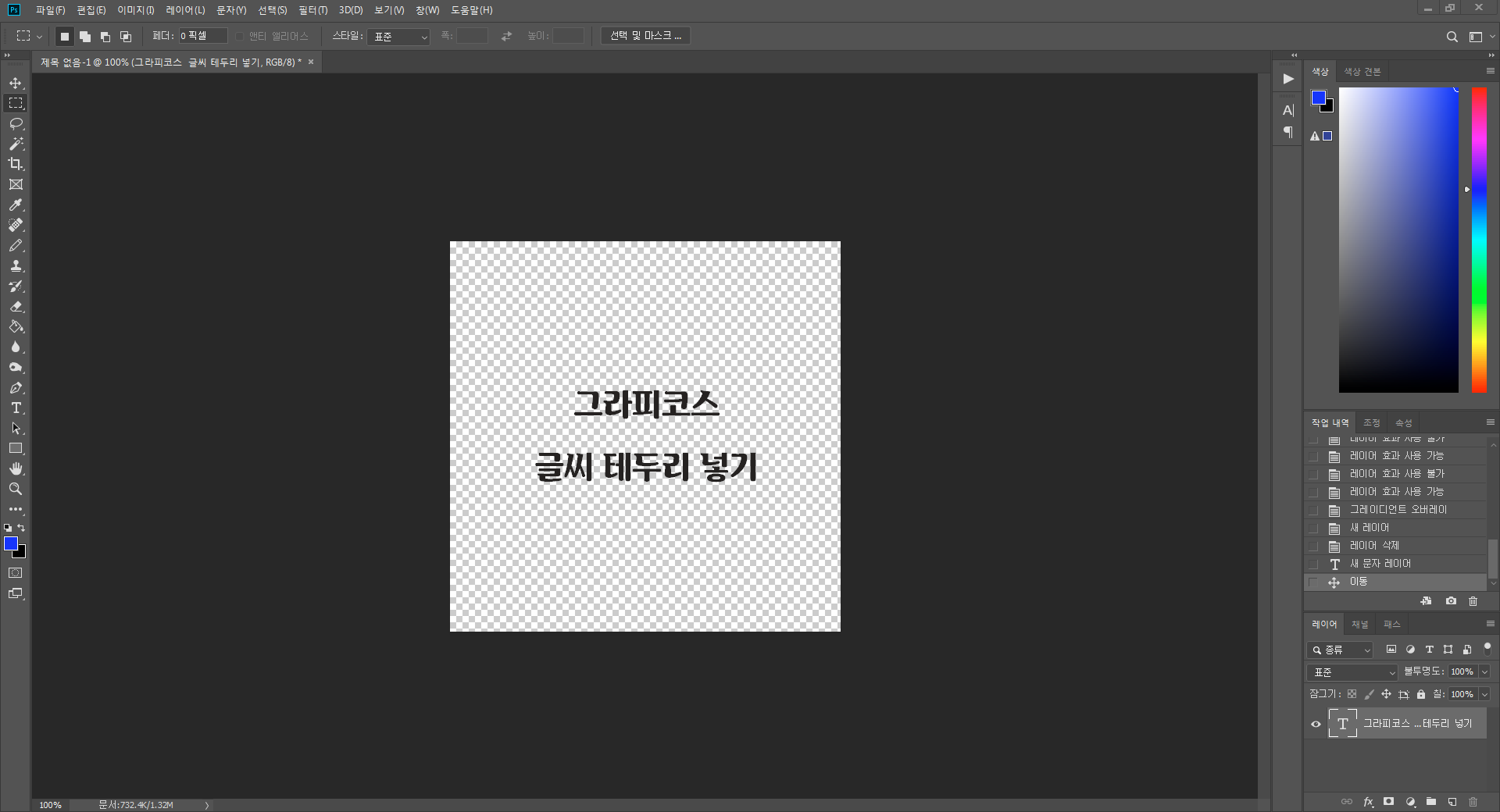Click the 페더 input field
1500x812 pixels.
[203, 36]
